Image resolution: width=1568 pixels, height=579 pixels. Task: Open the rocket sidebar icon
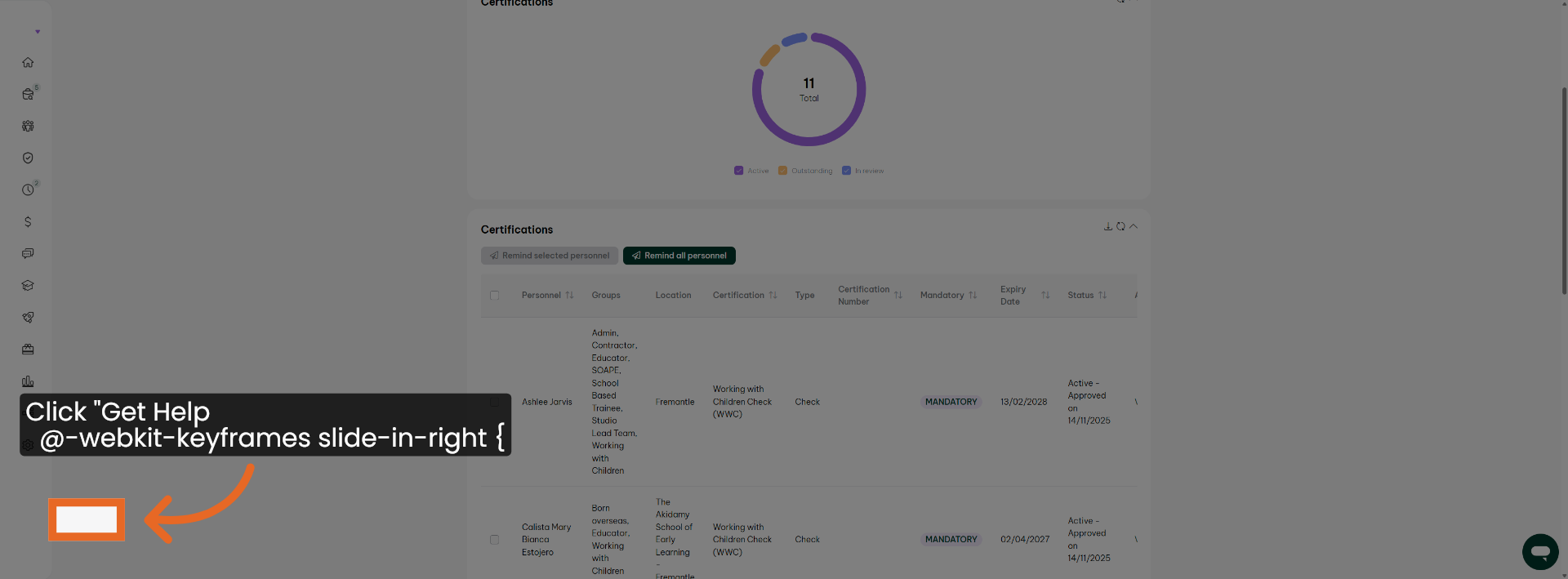pyautogui.click(x=28, y=317)
